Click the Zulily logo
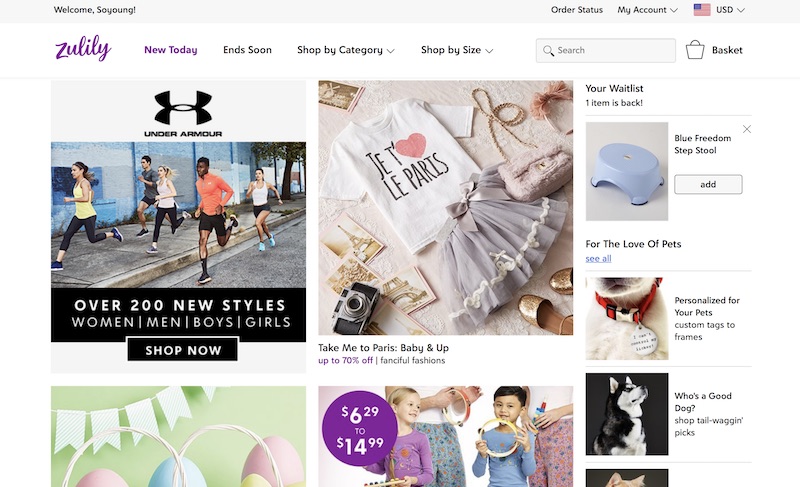Viewport: 800px width, 487px height. click(x=83, y=48)
